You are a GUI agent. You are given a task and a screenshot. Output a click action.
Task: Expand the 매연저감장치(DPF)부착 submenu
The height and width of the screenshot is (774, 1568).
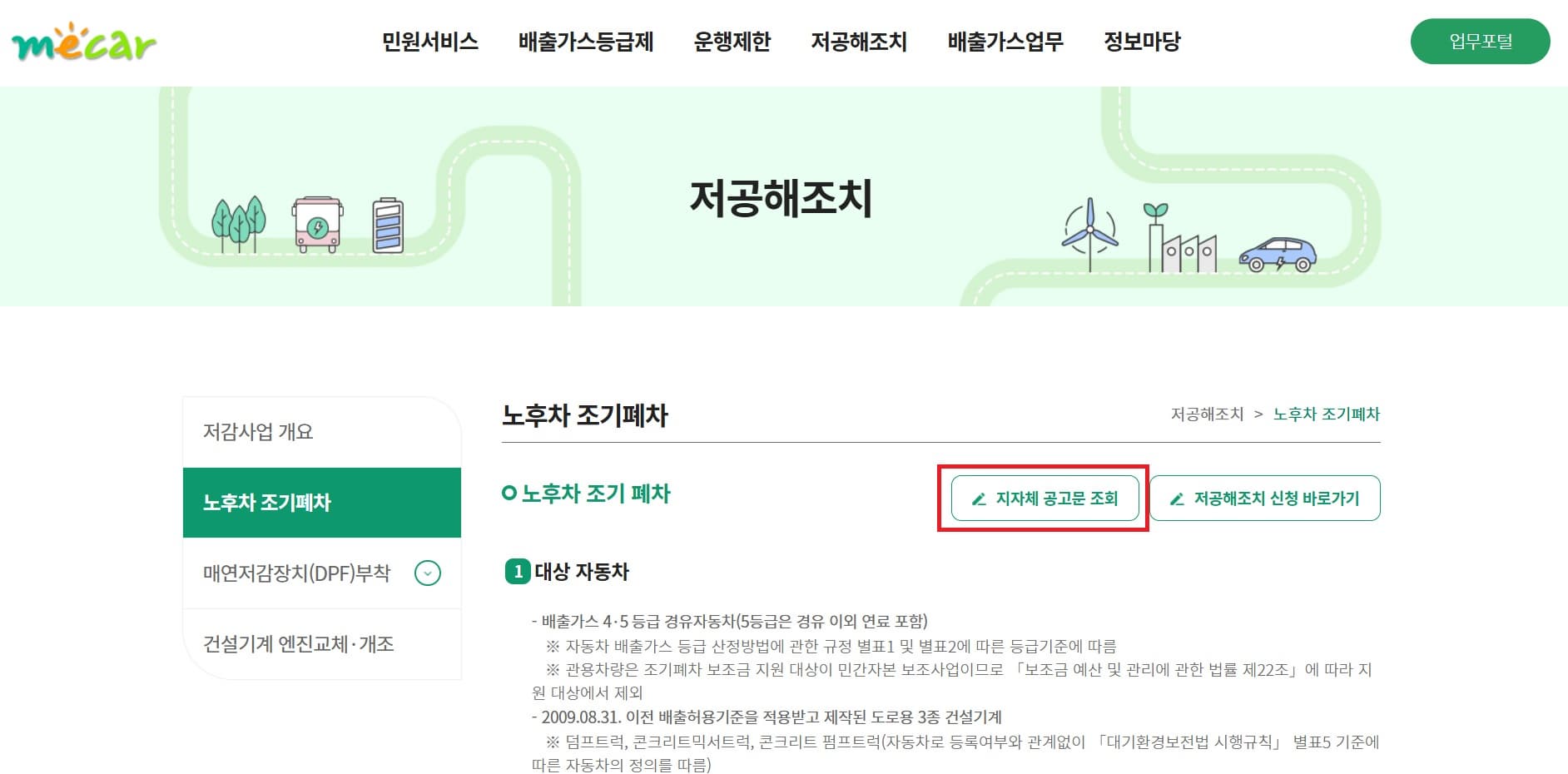coord(429,573)
